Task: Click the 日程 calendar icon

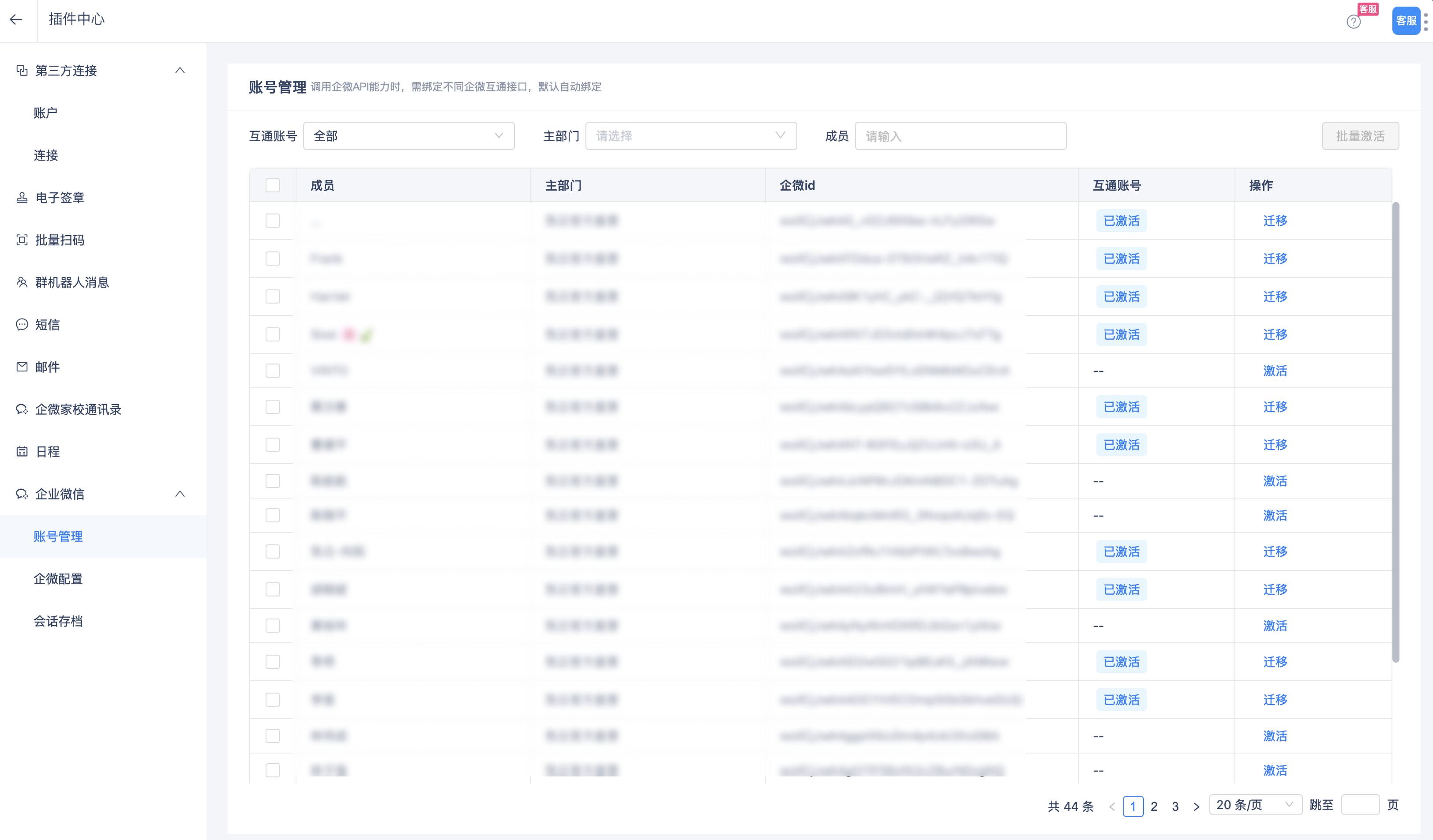Action: click(22, 452)
